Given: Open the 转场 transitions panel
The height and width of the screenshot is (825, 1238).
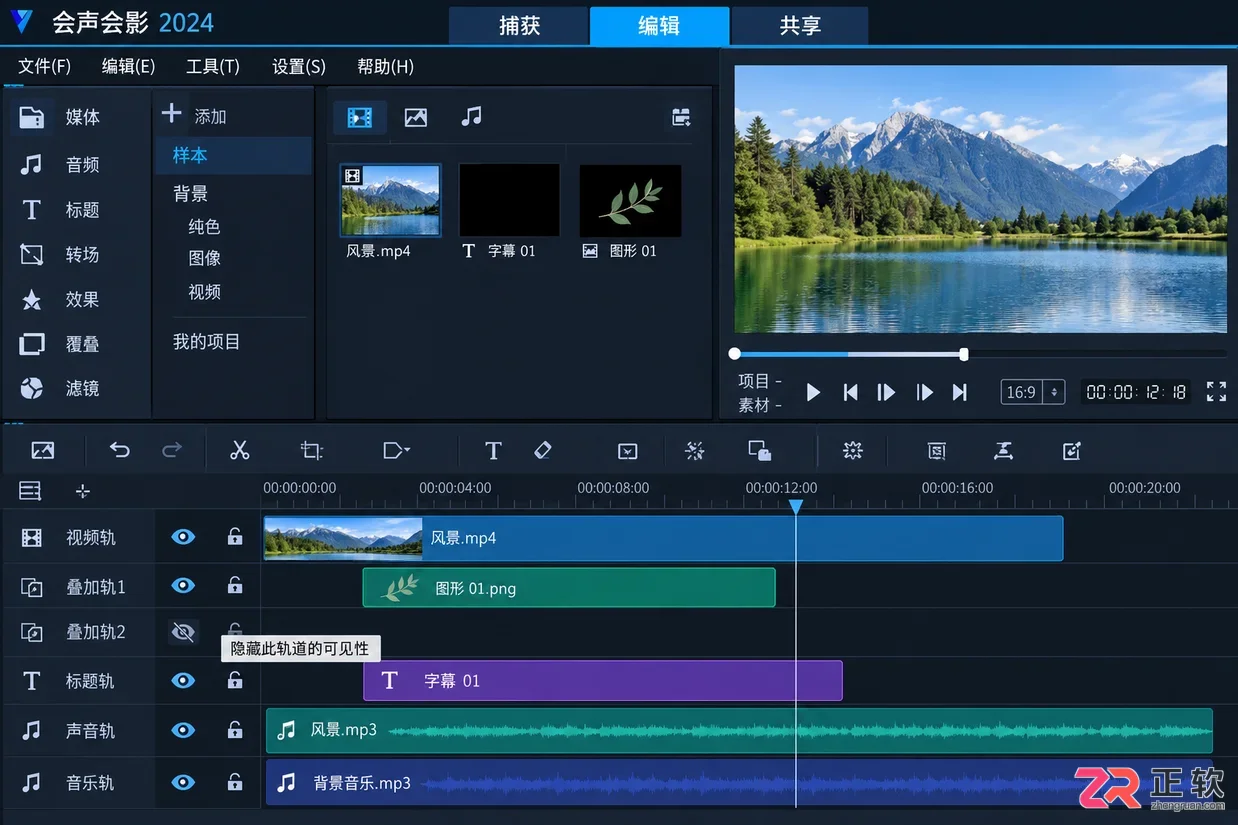Looking at the screenshot, I should point(60,255).
